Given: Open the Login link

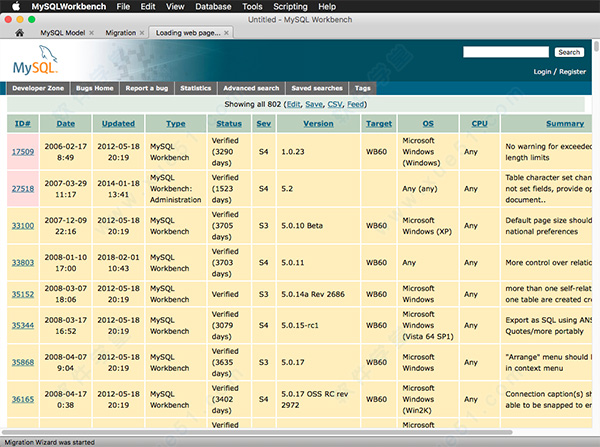Looking at the screenshot, I should (542, 72).
